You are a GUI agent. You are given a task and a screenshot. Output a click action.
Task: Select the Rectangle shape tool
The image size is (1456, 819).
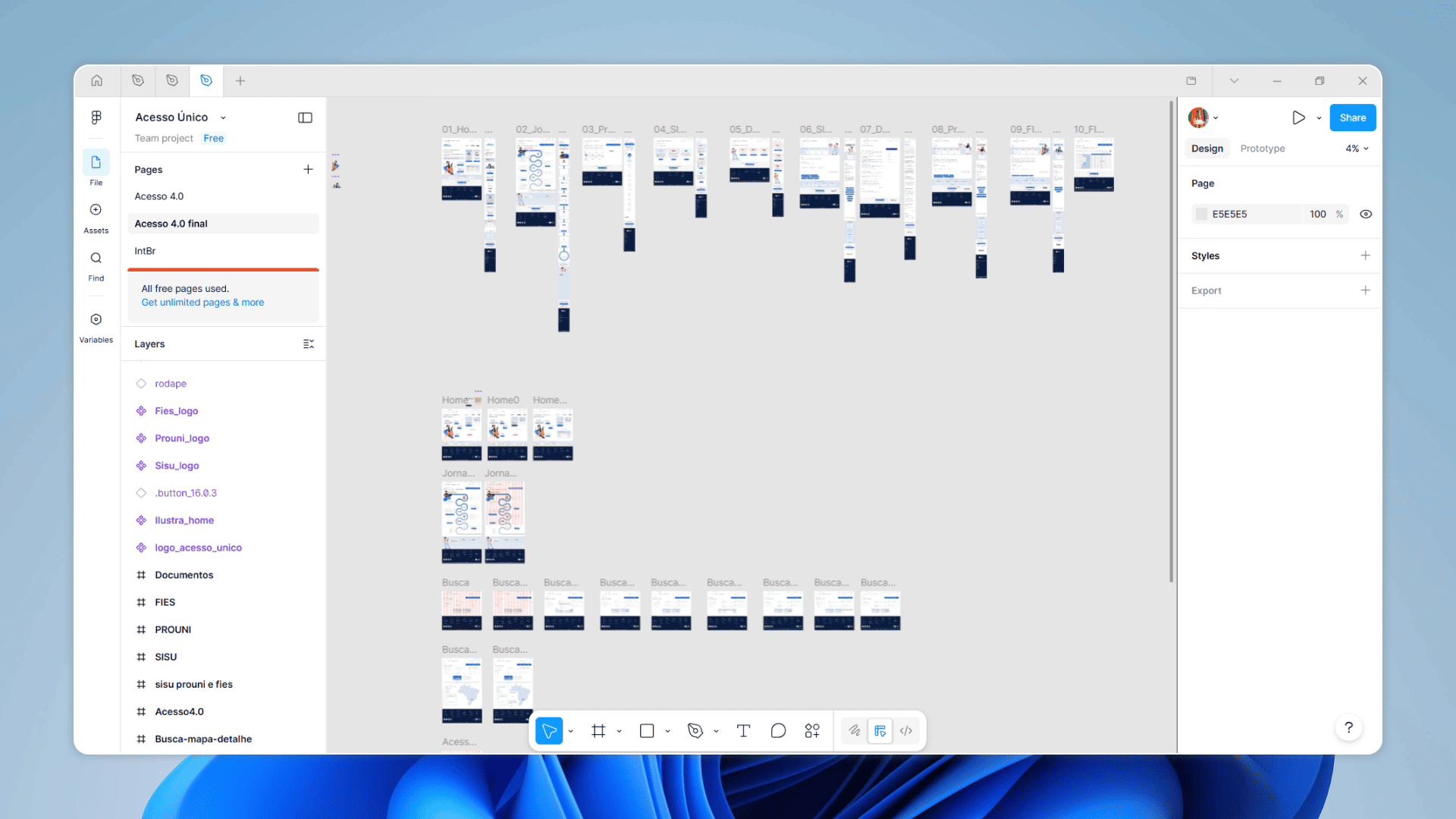(x=647, y=731)
